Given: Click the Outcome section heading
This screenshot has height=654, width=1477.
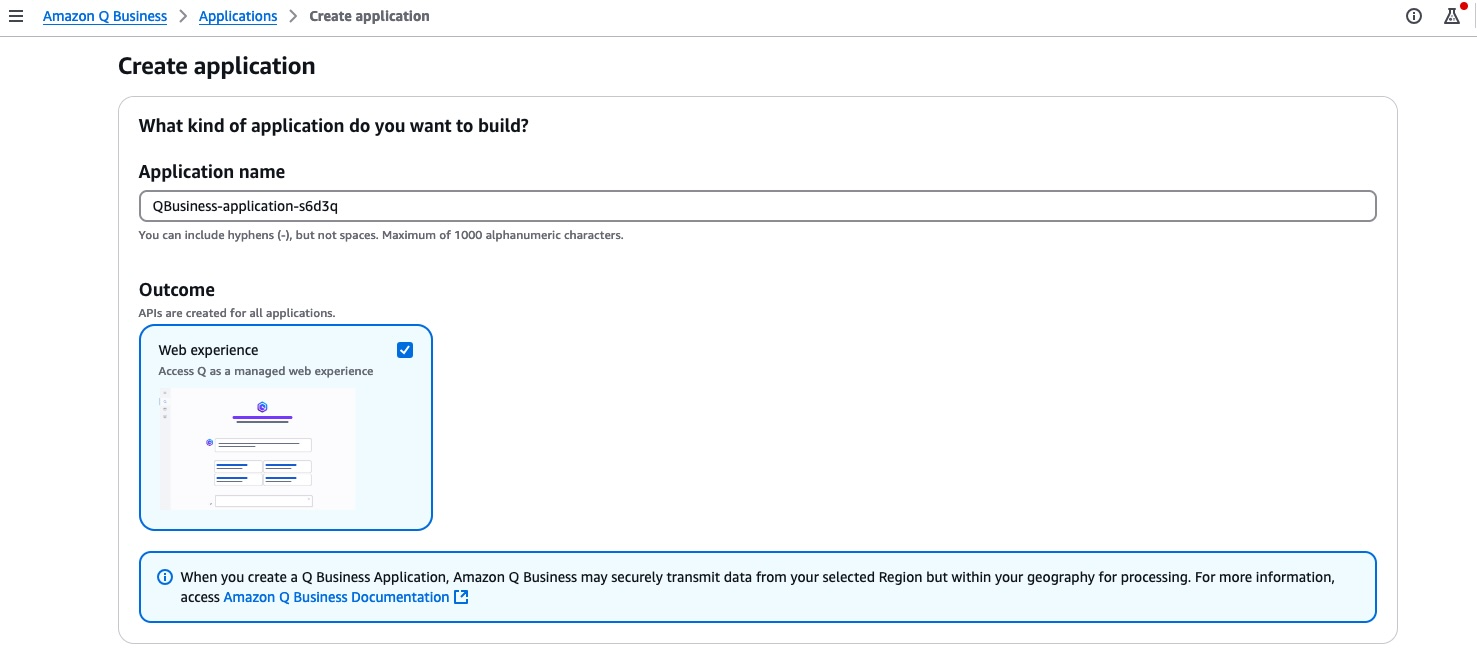Looking at the screenshot, I should point(177,289).
